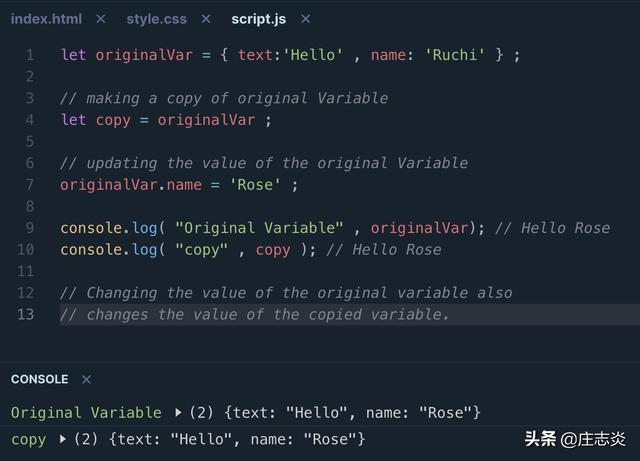This screenshot has width=640, height=461.
Task: Switch to the style.css tab
Action: pyautogui.click(x=155, y=19)
